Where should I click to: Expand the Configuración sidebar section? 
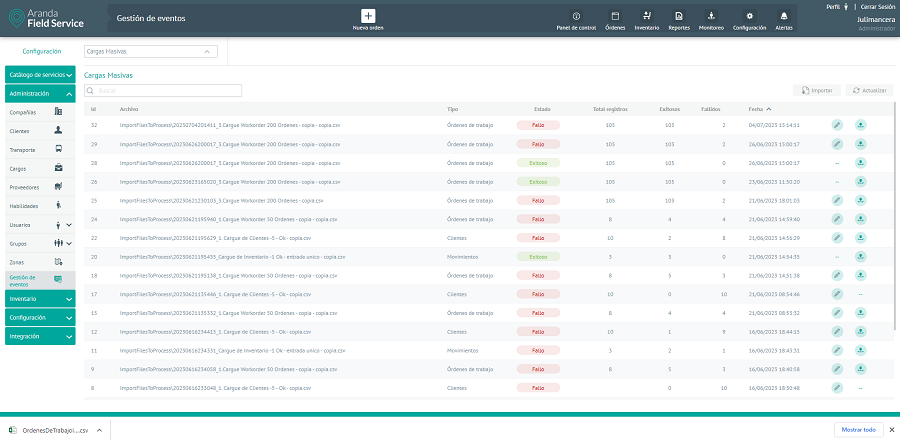[40, 318]
